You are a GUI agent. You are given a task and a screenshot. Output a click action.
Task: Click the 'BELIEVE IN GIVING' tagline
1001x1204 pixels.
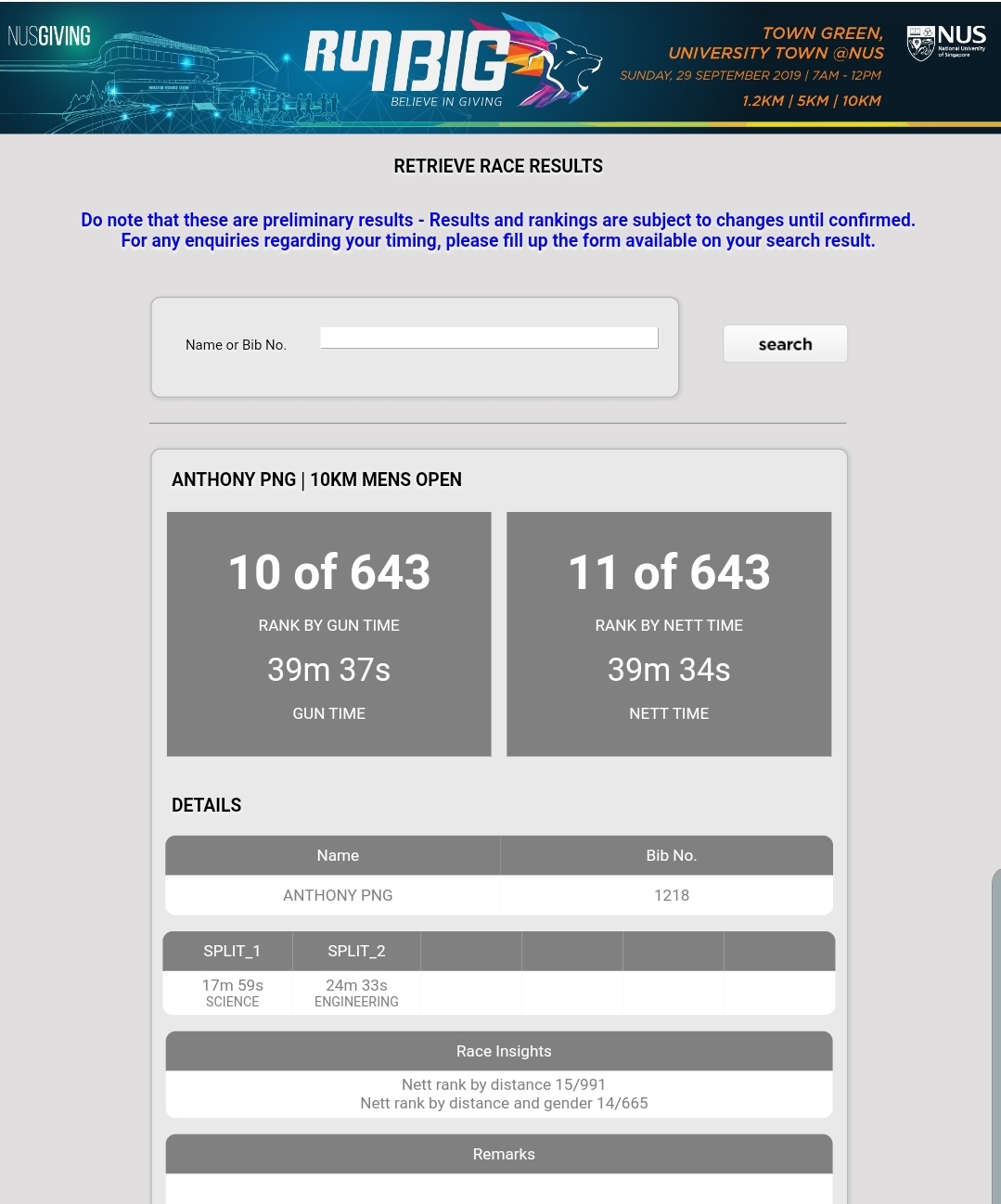point(446,102)
